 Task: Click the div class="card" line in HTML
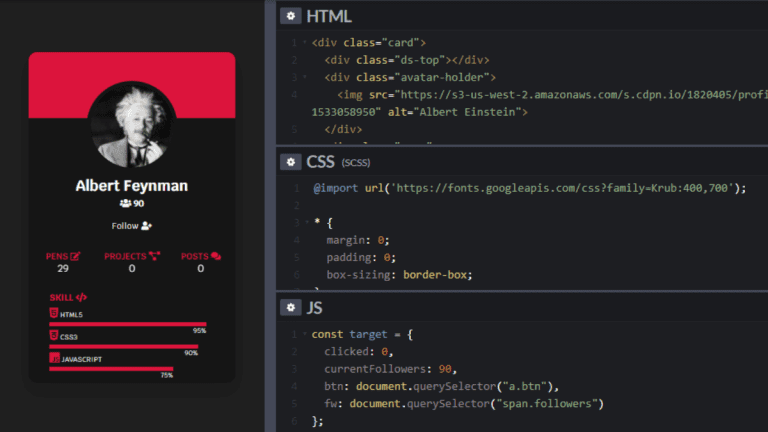click(x=368, y=43)
